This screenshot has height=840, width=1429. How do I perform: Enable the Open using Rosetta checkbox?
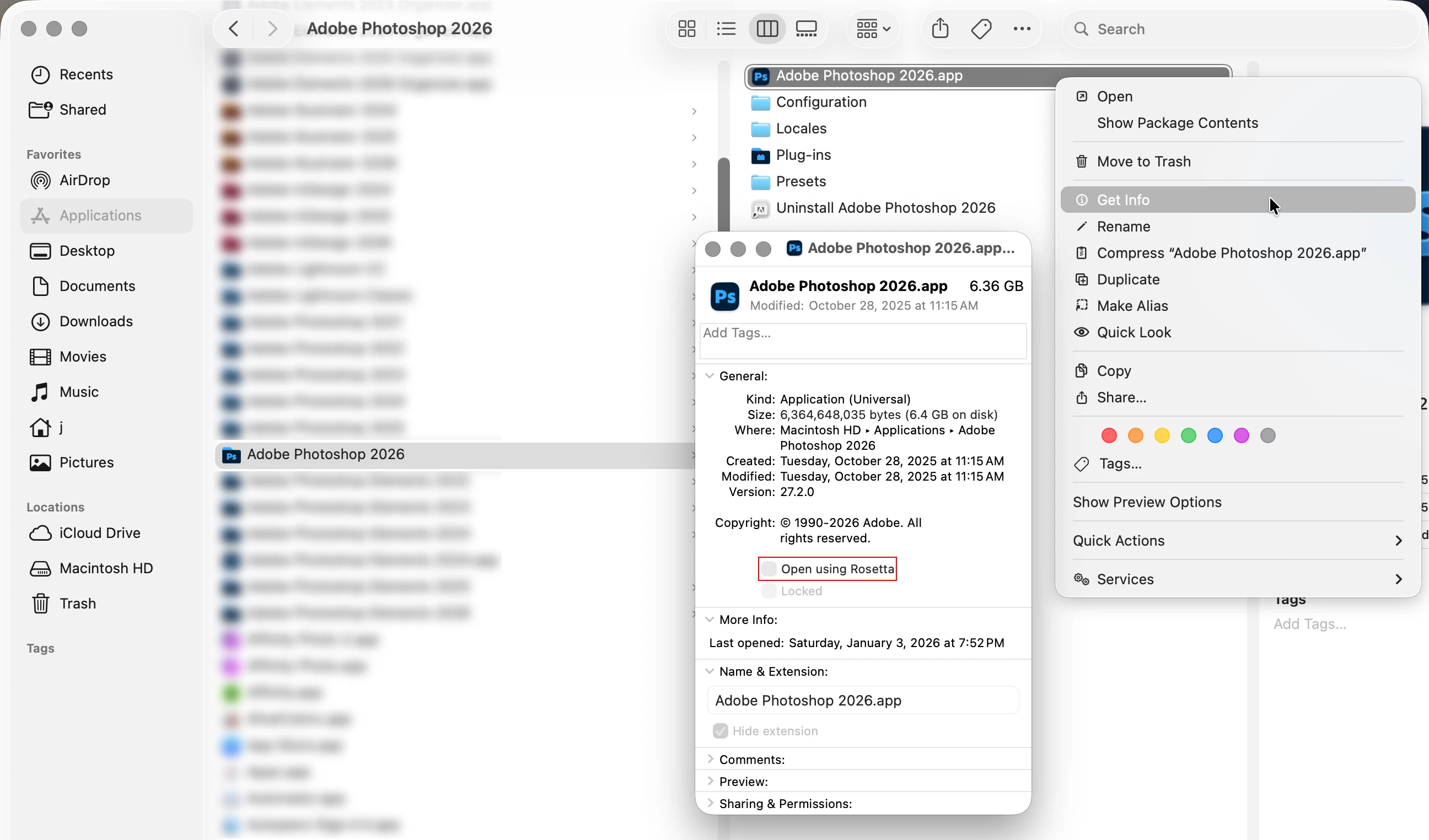pyautogui.click(x=769, y=568)
